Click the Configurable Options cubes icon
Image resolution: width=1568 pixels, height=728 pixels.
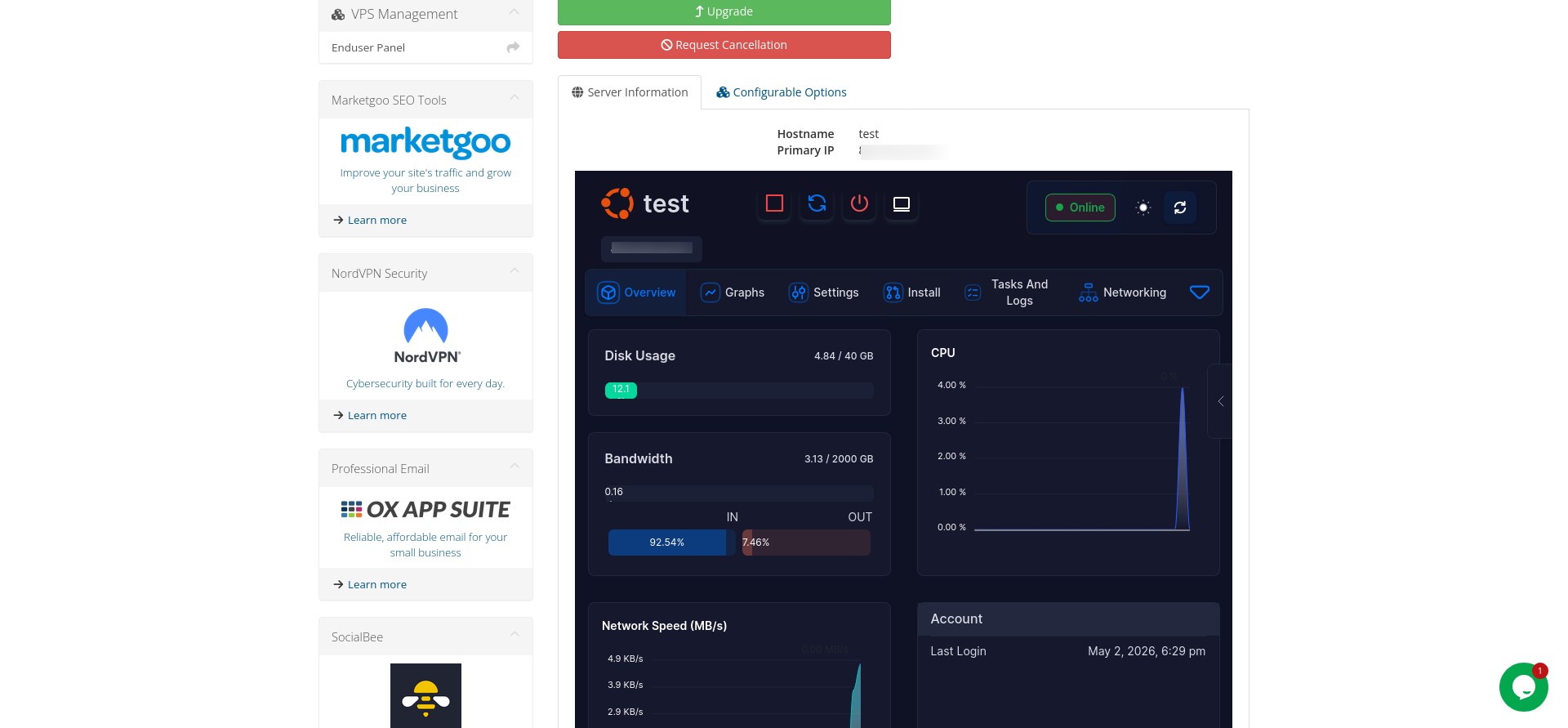point(723,92)
